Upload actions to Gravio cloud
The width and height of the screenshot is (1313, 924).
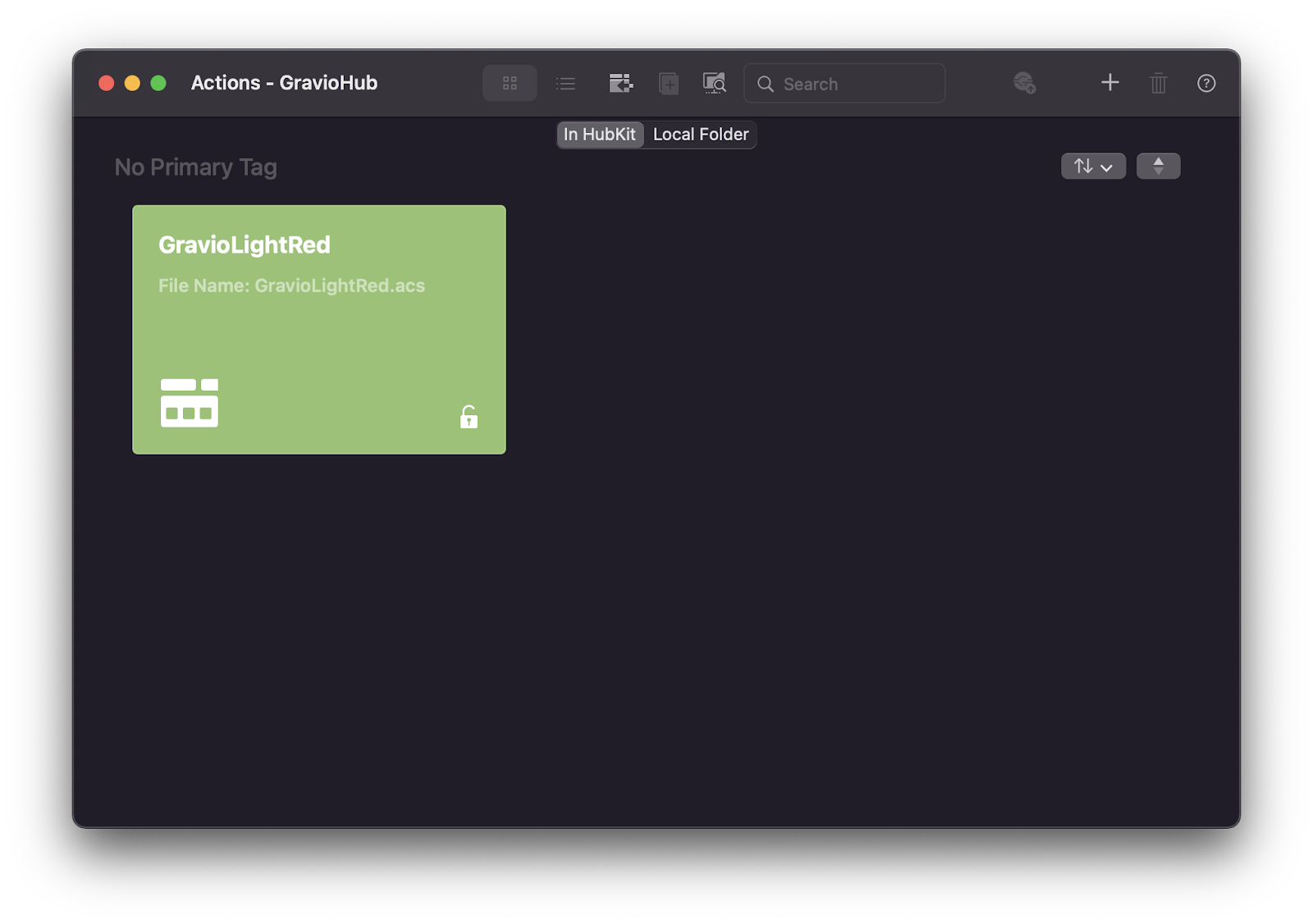1025,83
